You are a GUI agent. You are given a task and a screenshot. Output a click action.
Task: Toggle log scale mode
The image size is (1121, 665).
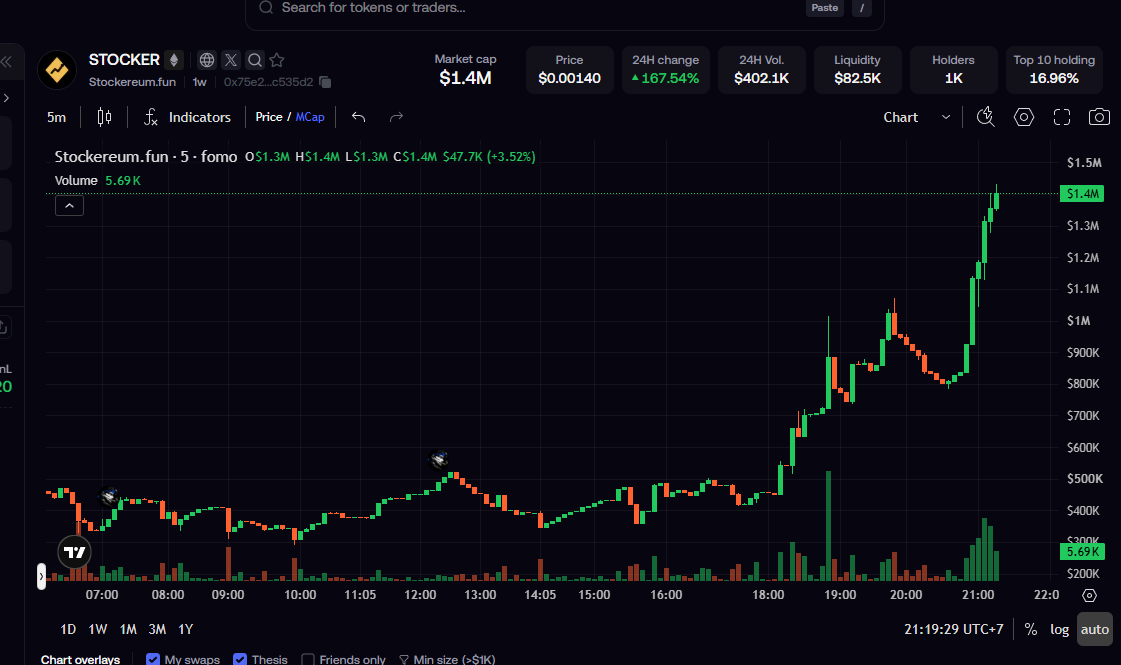coord(1060,629)
